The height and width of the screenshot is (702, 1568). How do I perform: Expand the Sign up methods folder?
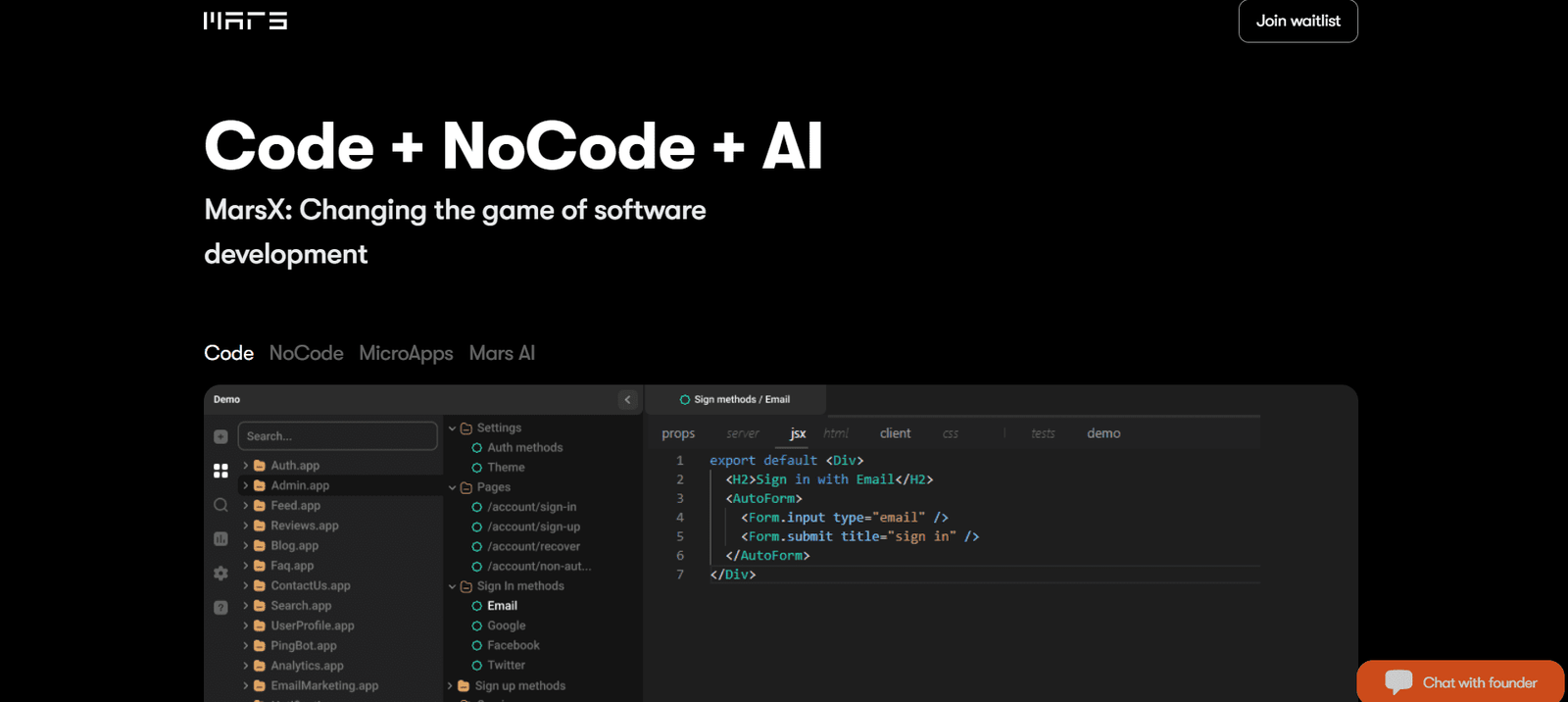pyautogui.click(x=451, y=686)
